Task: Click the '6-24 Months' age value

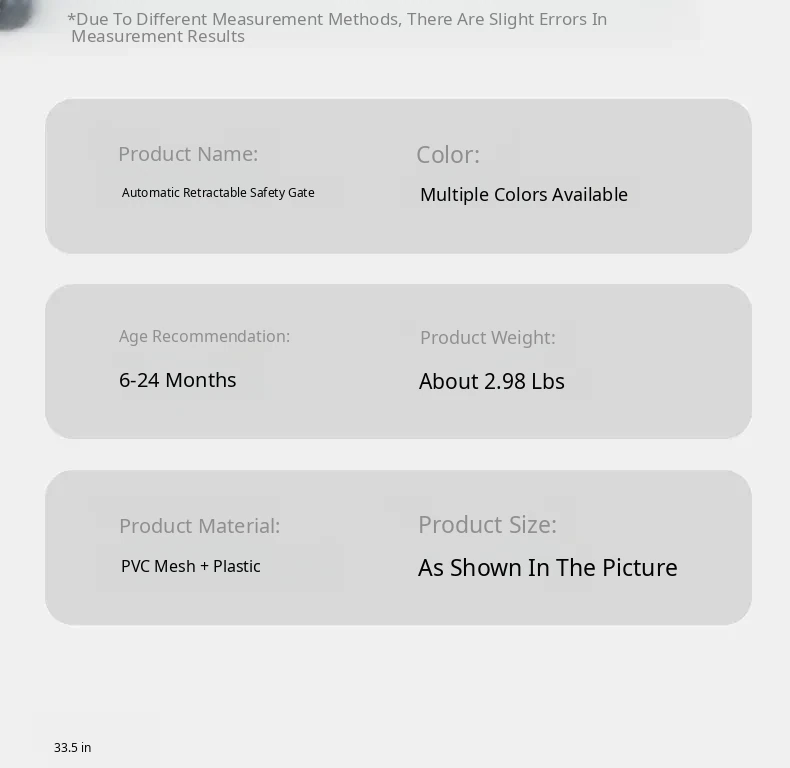Action: [x=178, y=380]
